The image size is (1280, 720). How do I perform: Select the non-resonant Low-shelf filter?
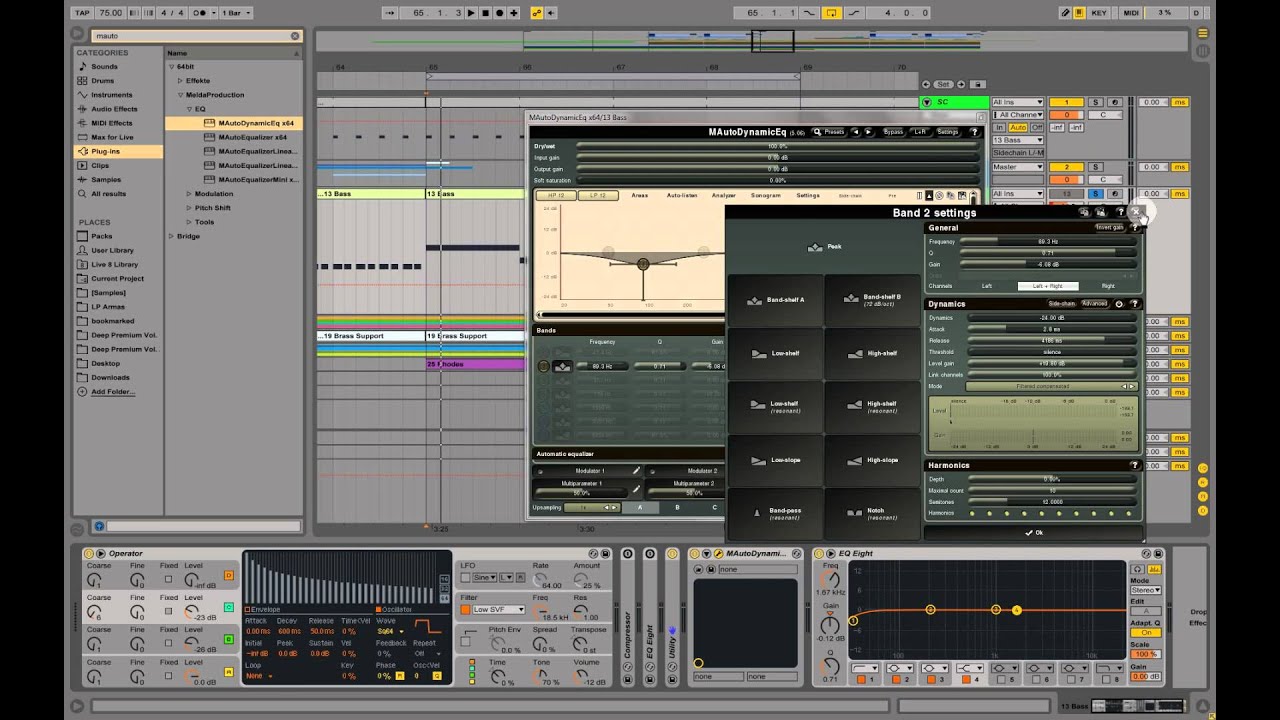pos(775,353)
